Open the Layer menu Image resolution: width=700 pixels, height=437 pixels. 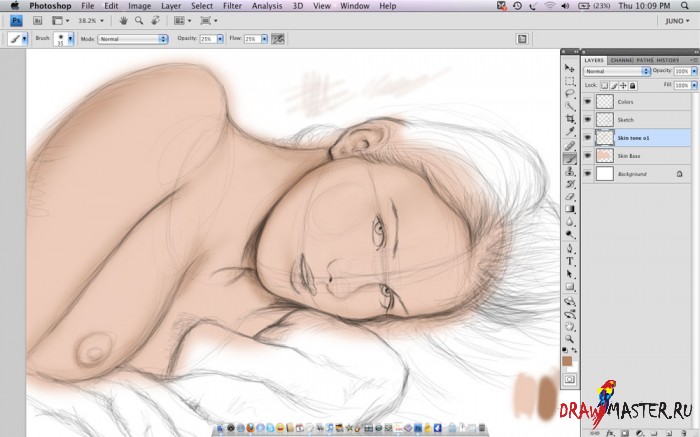click(171, 6)
